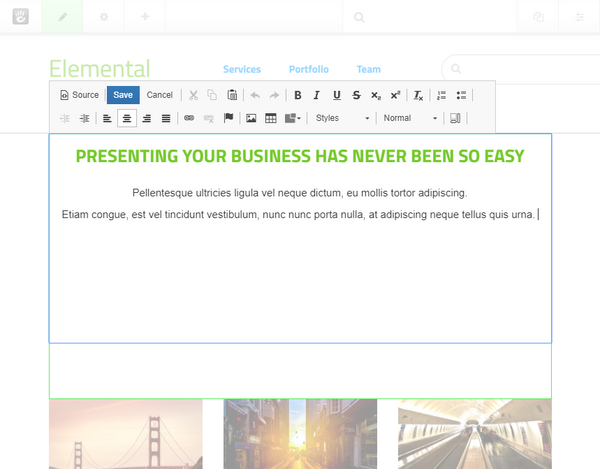Click the insert link icon
The image size is (600, 469).
click(x=189, y=118)
